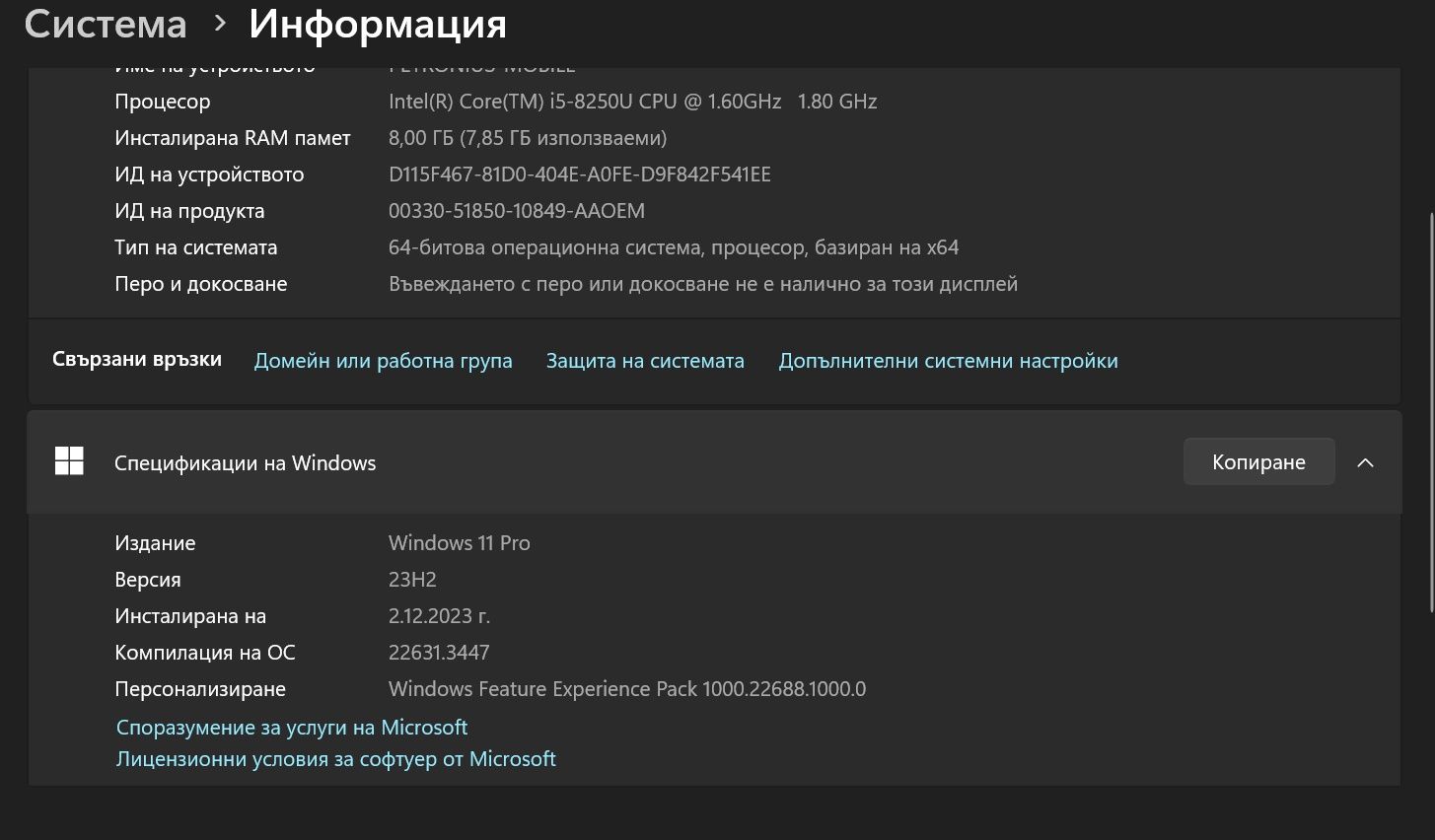Image resolution: width=1435 pixels, height=840 pixels.
Task: Select the processor value Intel(R) Core(TM) i5-8250U
Action: pos(632,102)
